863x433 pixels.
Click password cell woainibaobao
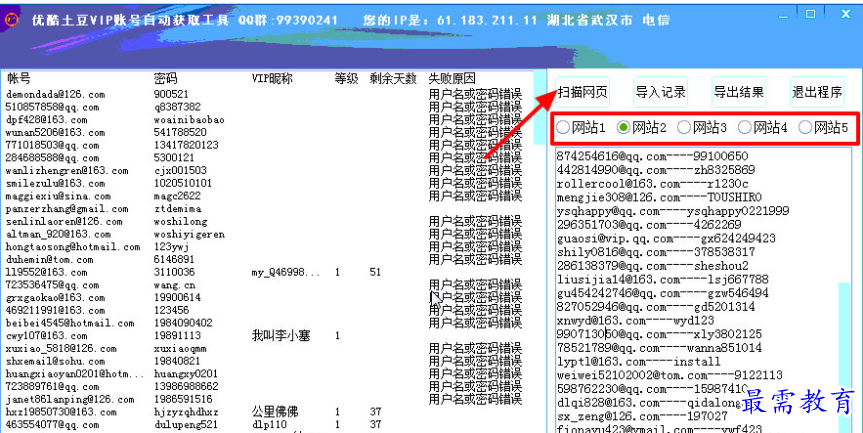click(x=189, y=120)
